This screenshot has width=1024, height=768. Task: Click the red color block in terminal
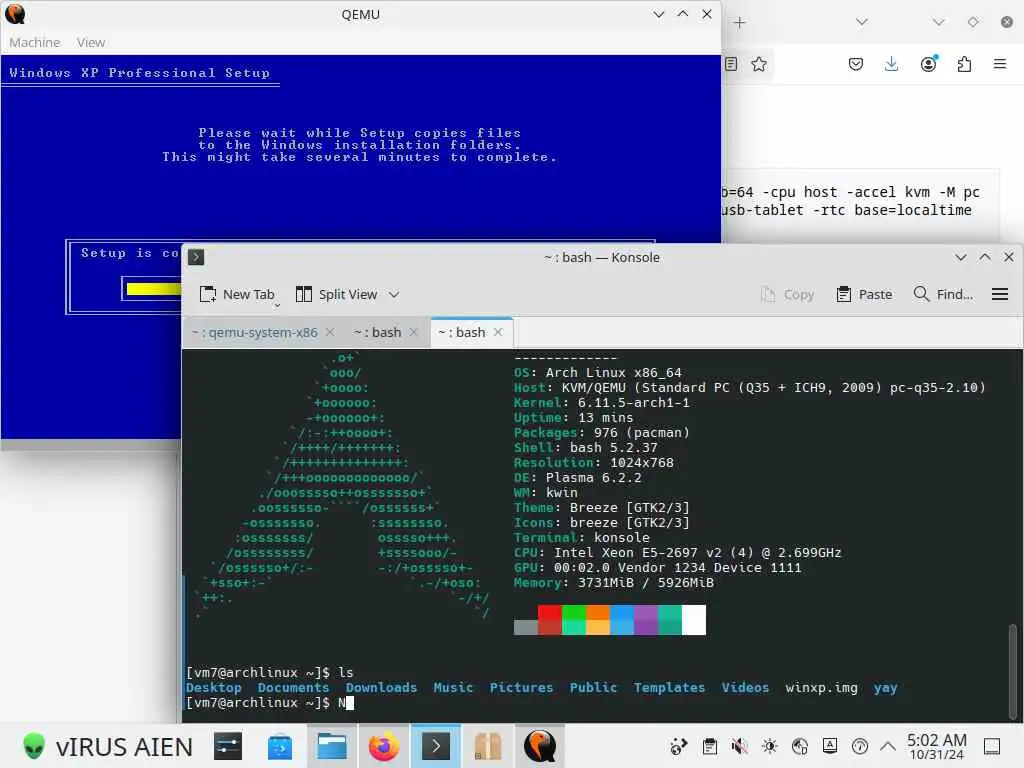click(x=550, y=620)
